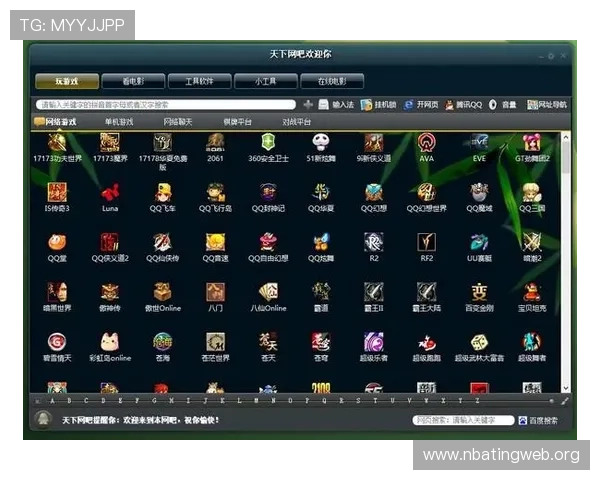Select the 网络聊天 category
600x480 pixels.
(x=178, y=122)
